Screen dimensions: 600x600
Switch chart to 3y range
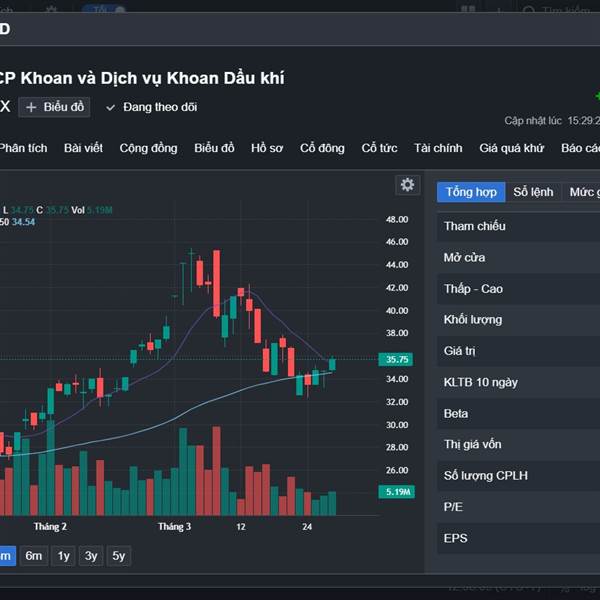coord(91,556)
